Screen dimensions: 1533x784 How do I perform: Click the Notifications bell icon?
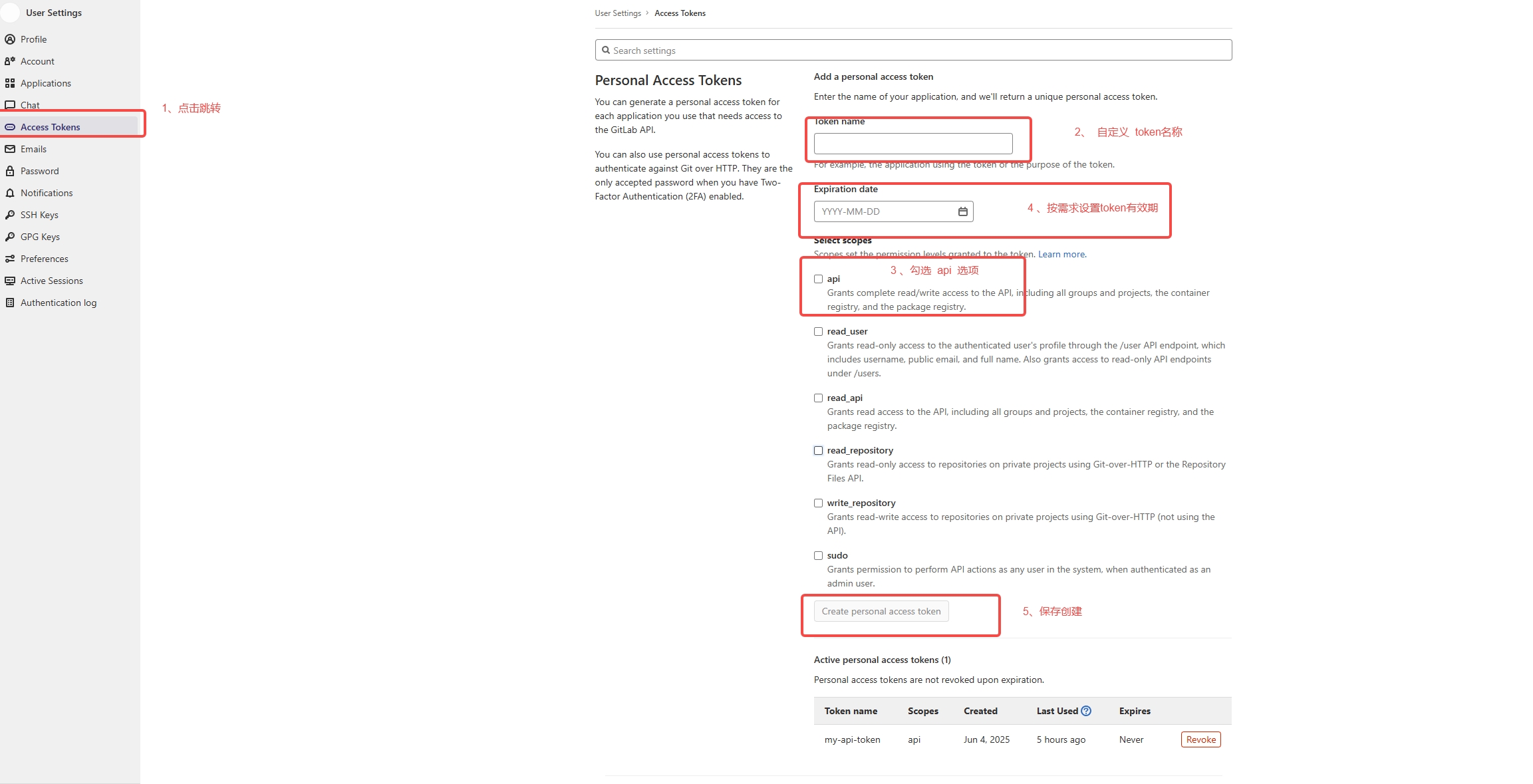(10, 193)
